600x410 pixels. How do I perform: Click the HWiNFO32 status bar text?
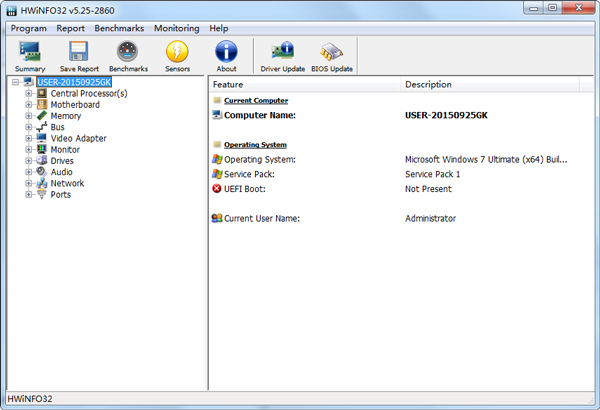(30, 399)
